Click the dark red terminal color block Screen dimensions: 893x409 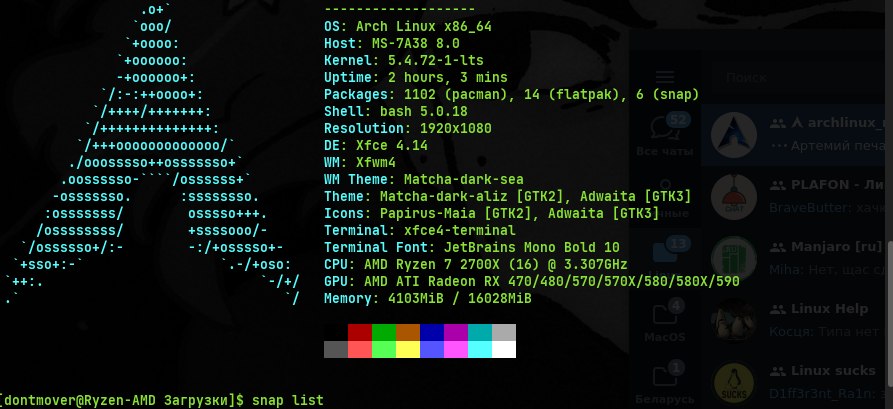[x=359, y=332]
